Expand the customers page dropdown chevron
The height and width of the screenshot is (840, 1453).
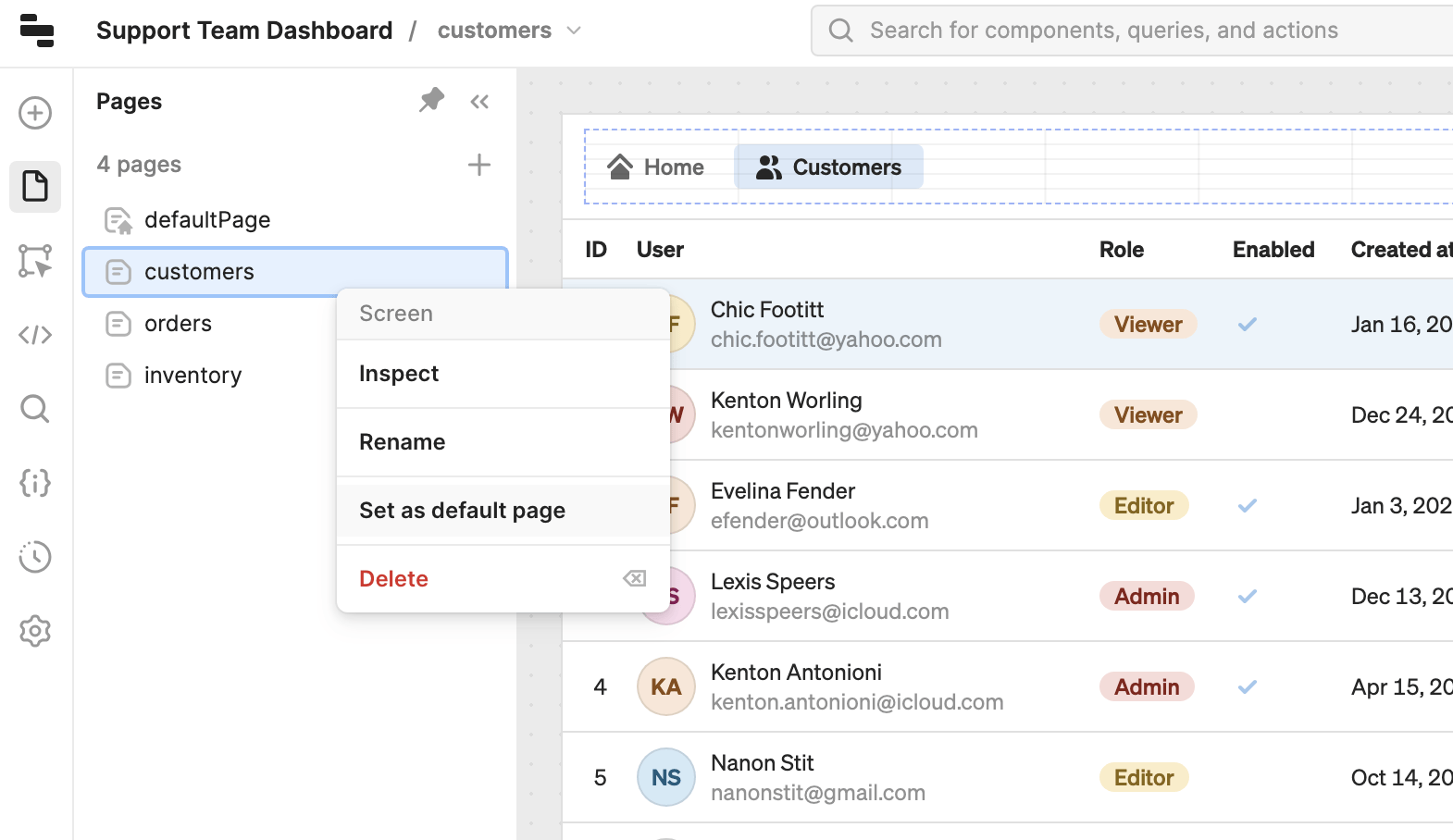(x=574, y=31)
